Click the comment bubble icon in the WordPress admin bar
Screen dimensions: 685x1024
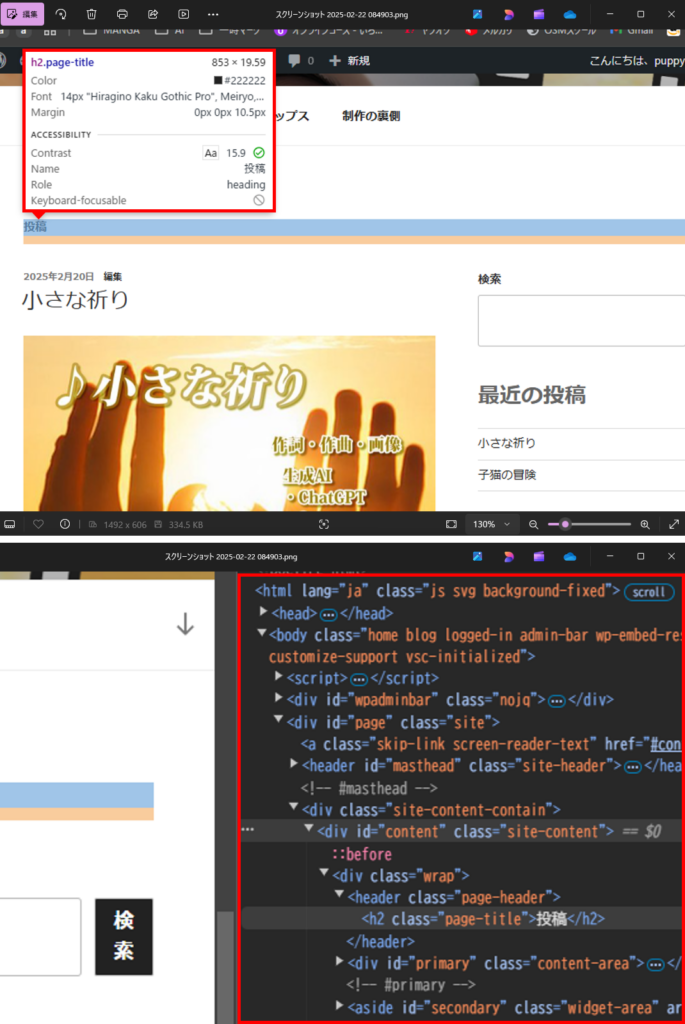tap(295, 61)
